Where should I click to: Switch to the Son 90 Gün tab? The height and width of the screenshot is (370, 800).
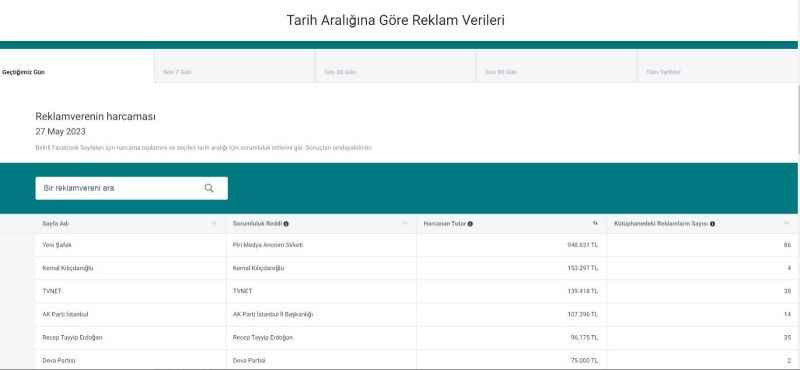(x=556, y=66)
